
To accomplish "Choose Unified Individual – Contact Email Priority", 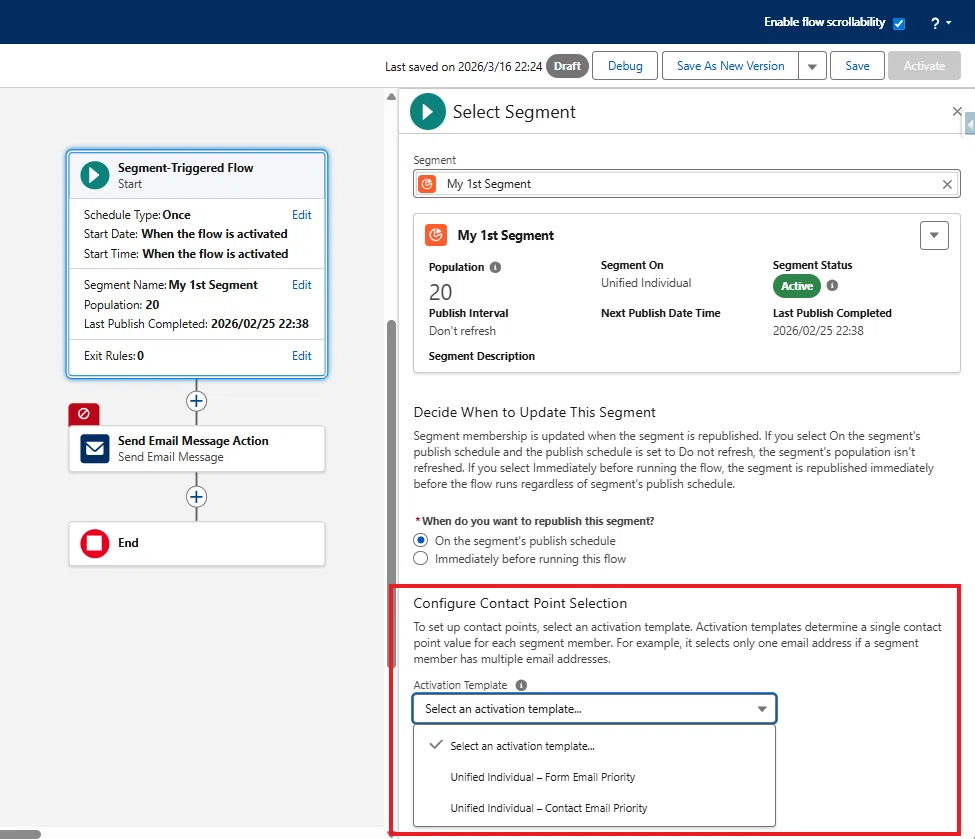I will [594, 808].
